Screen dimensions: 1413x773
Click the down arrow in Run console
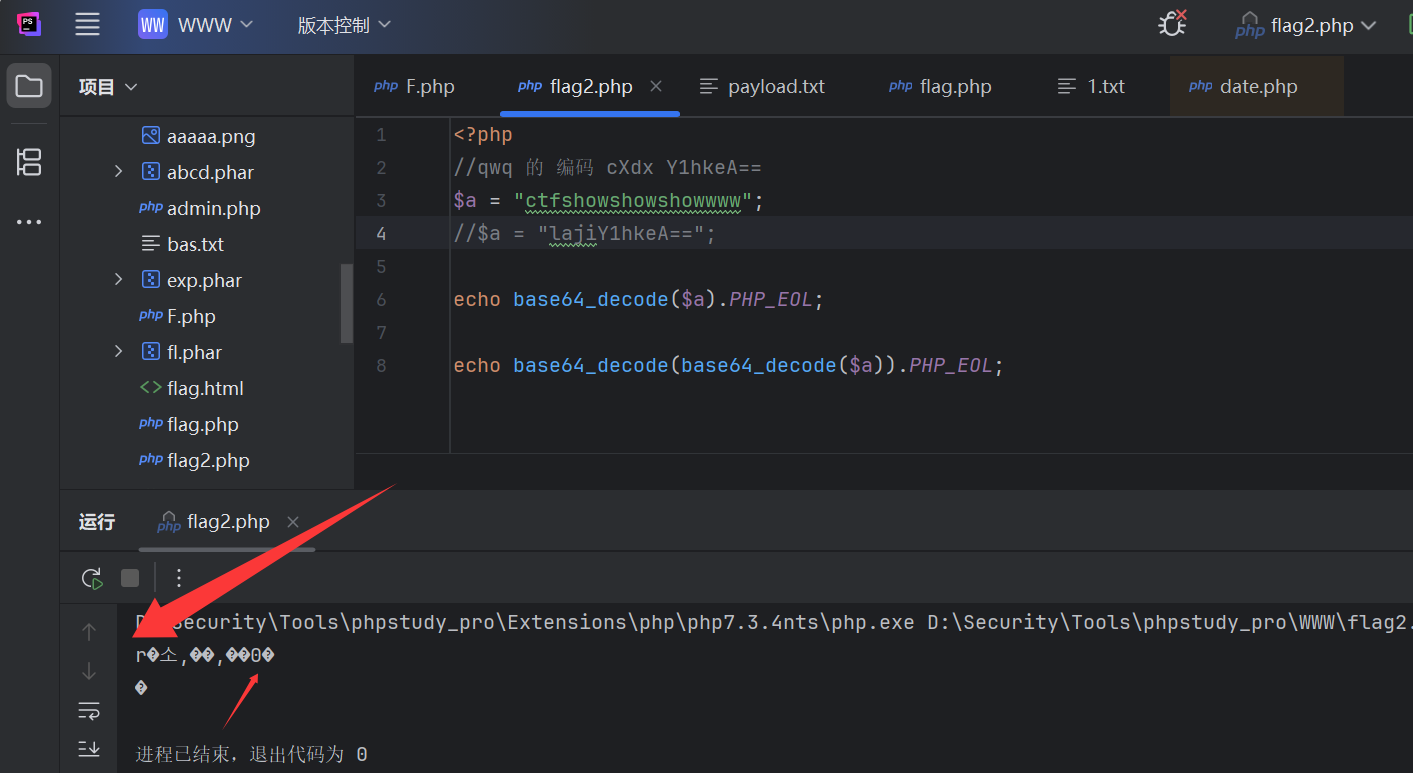[89, 671]
